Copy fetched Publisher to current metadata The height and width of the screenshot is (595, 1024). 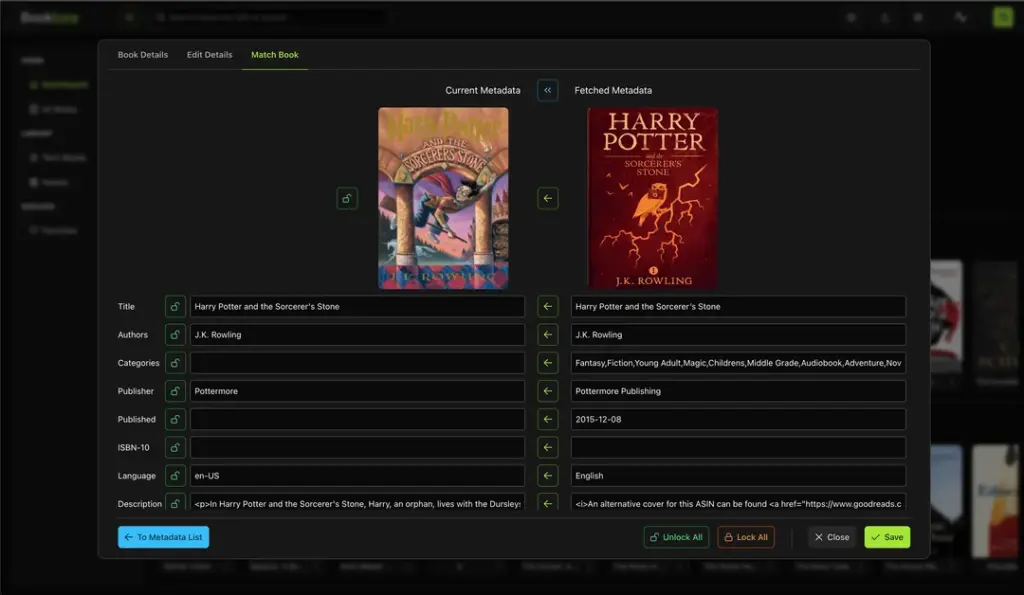[x=547, y=391]
